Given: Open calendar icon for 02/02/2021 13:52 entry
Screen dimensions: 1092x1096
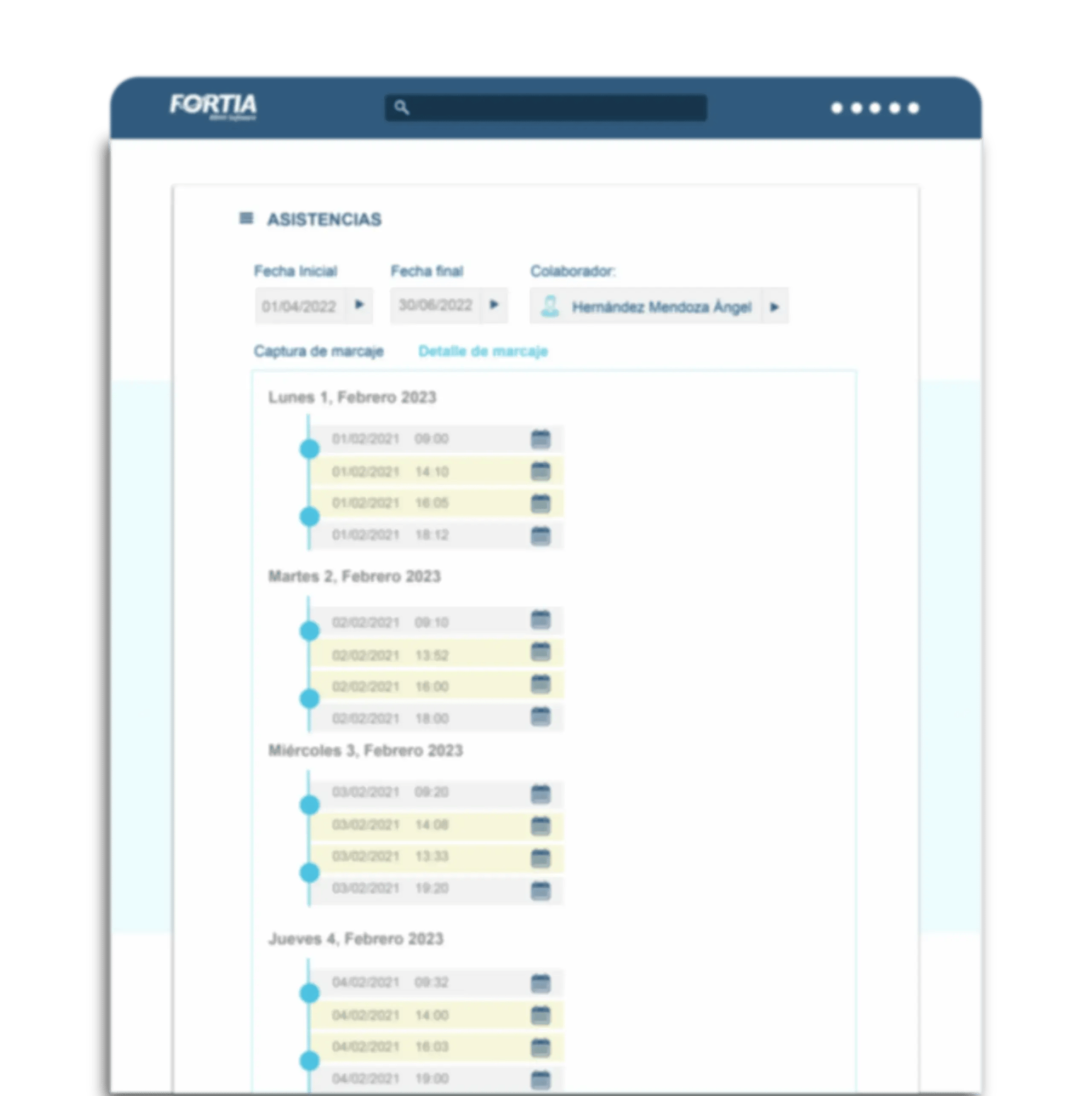Looking at the screenshot, I should coord(540,652).
